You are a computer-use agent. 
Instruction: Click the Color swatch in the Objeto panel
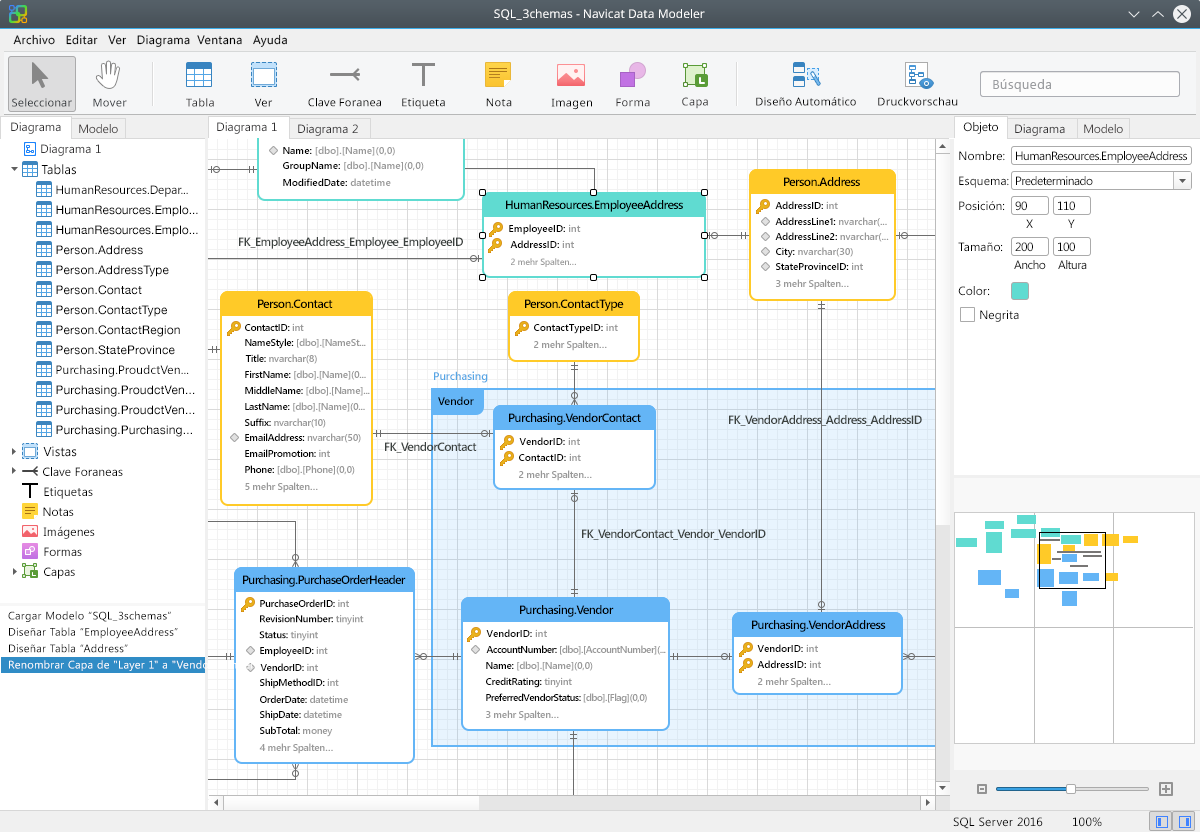(x=1021, y=289)
